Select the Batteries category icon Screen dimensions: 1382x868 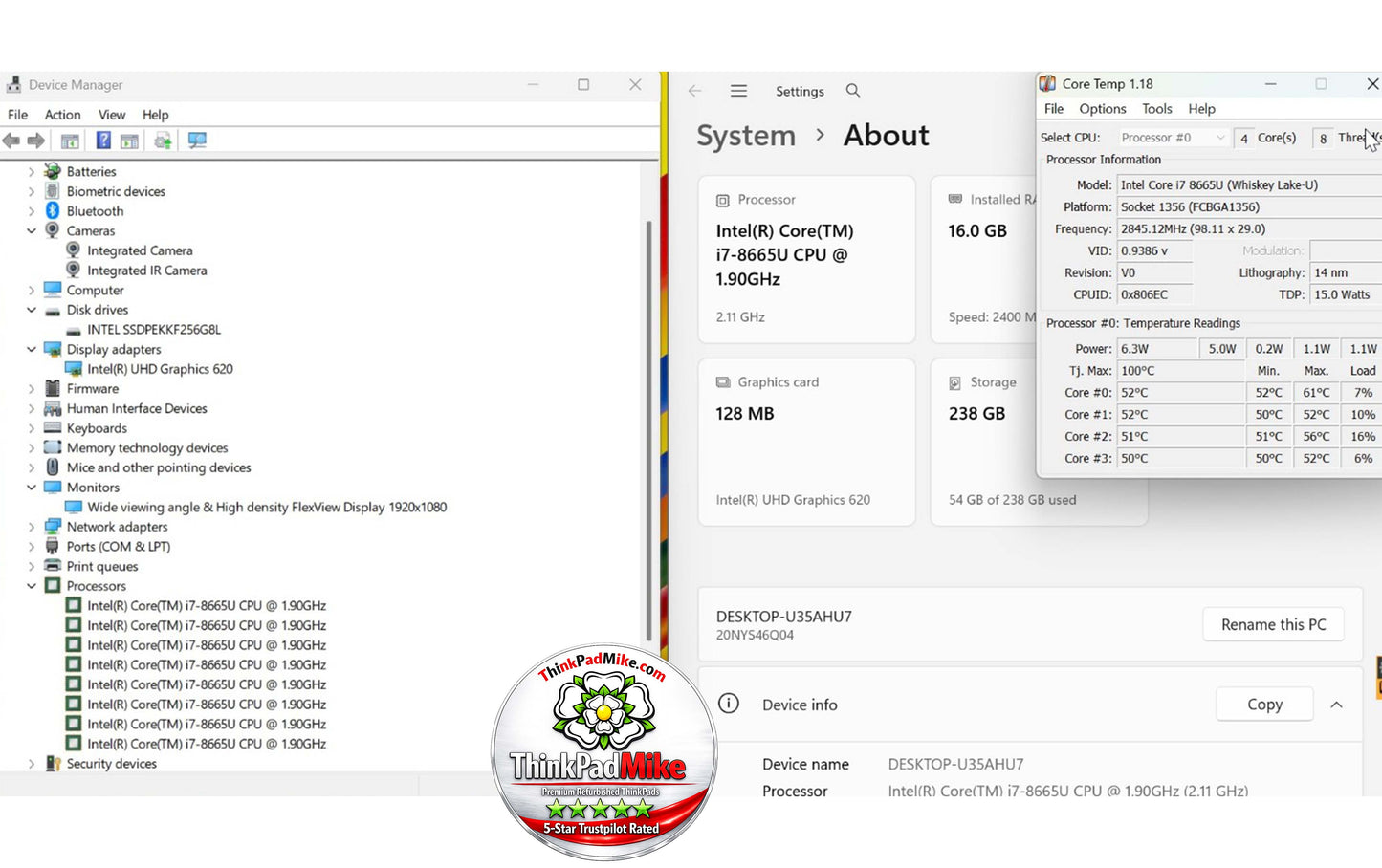click(x=53, y=171)
